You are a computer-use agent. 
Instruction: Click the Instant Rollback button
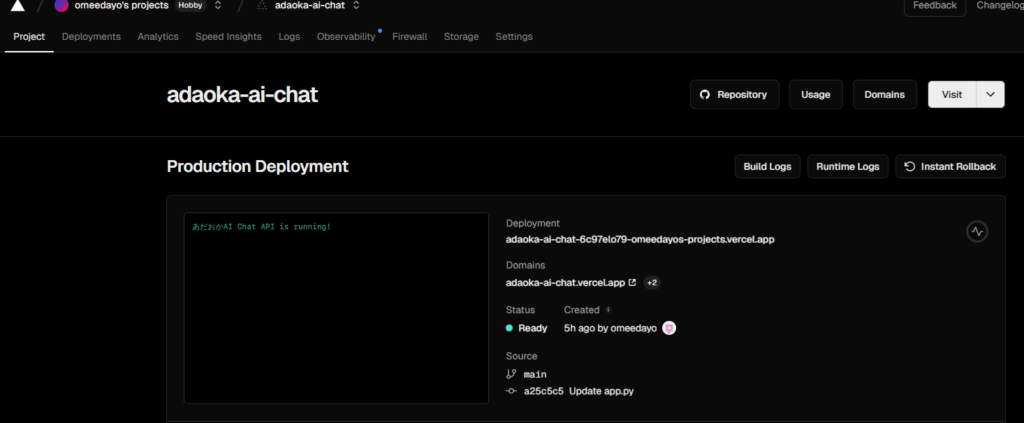950,167
